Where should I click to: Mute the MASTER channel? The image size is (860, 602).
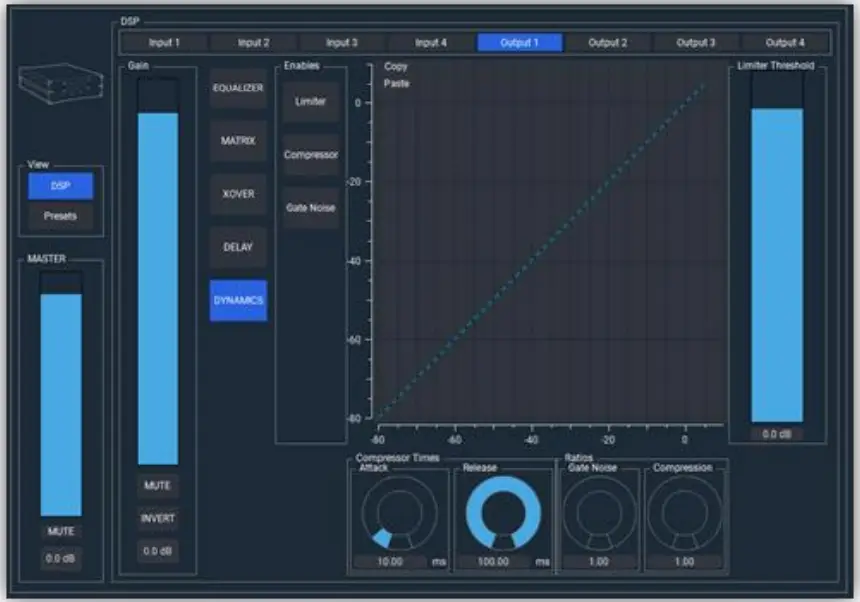[60, 533]
